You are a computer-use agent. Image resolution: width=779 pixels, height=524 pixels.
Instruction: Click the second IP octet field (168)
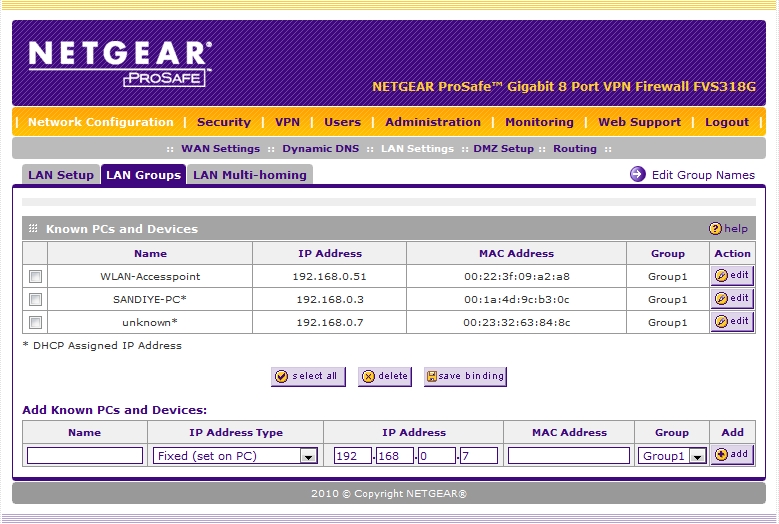click(395, 455)
